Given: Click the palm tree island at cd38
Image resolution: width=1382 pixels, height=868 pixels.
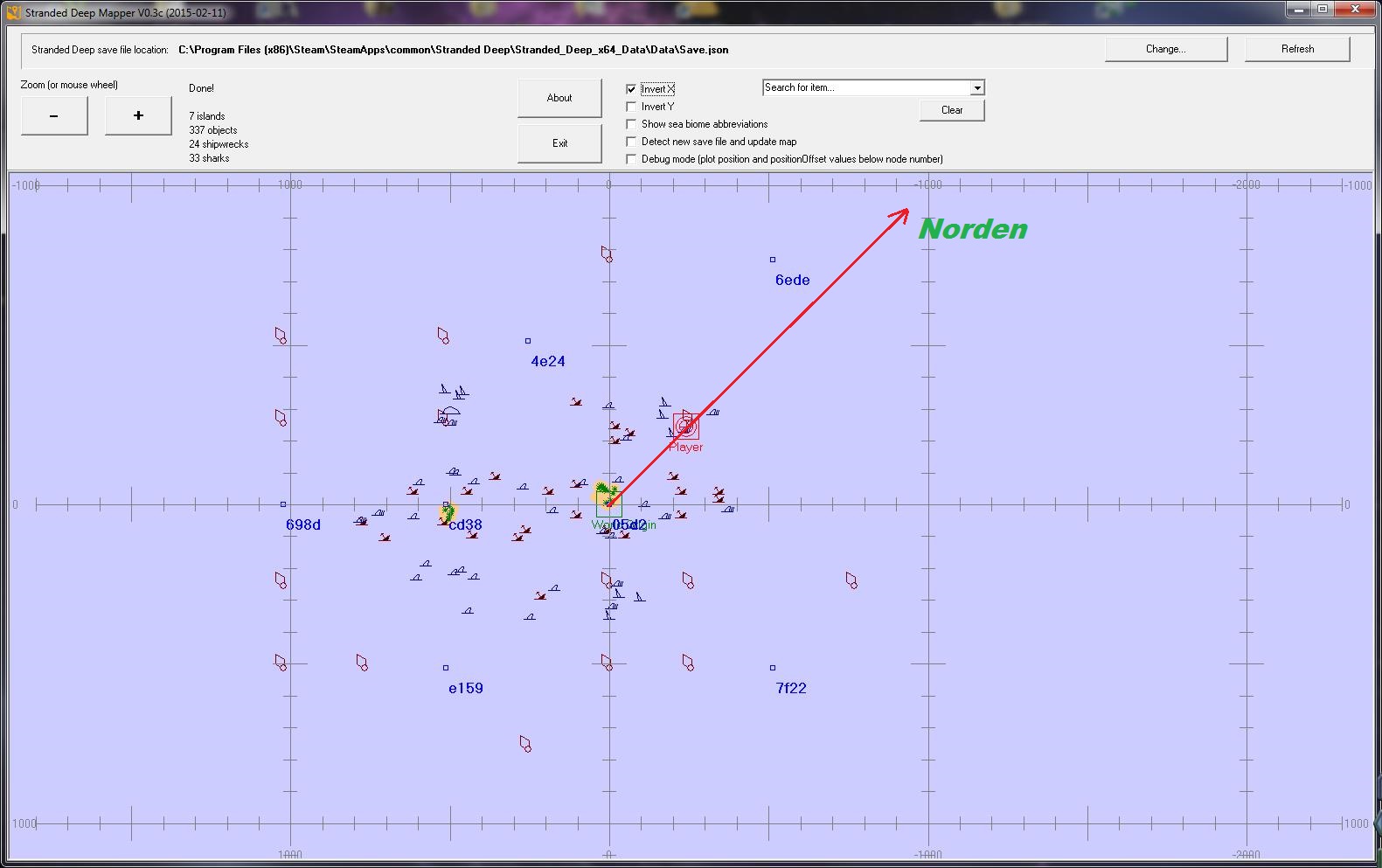Looking at the screenshot, I should 448,512.
